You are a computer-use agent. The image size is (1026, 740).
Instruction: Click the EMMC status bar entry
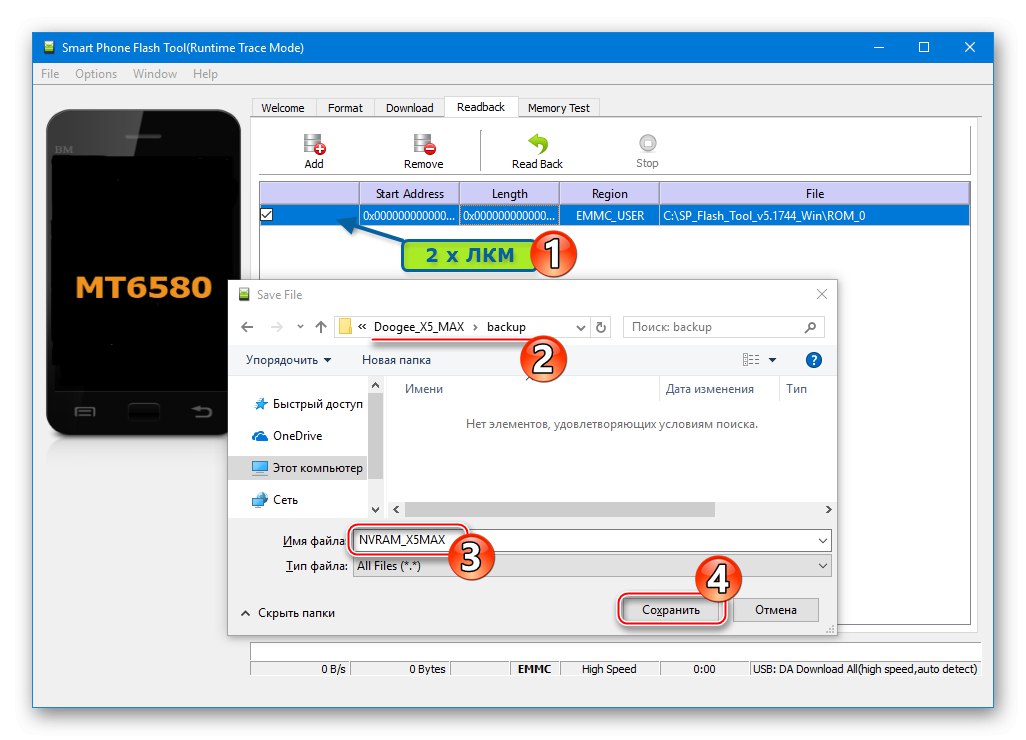[535, 669]
